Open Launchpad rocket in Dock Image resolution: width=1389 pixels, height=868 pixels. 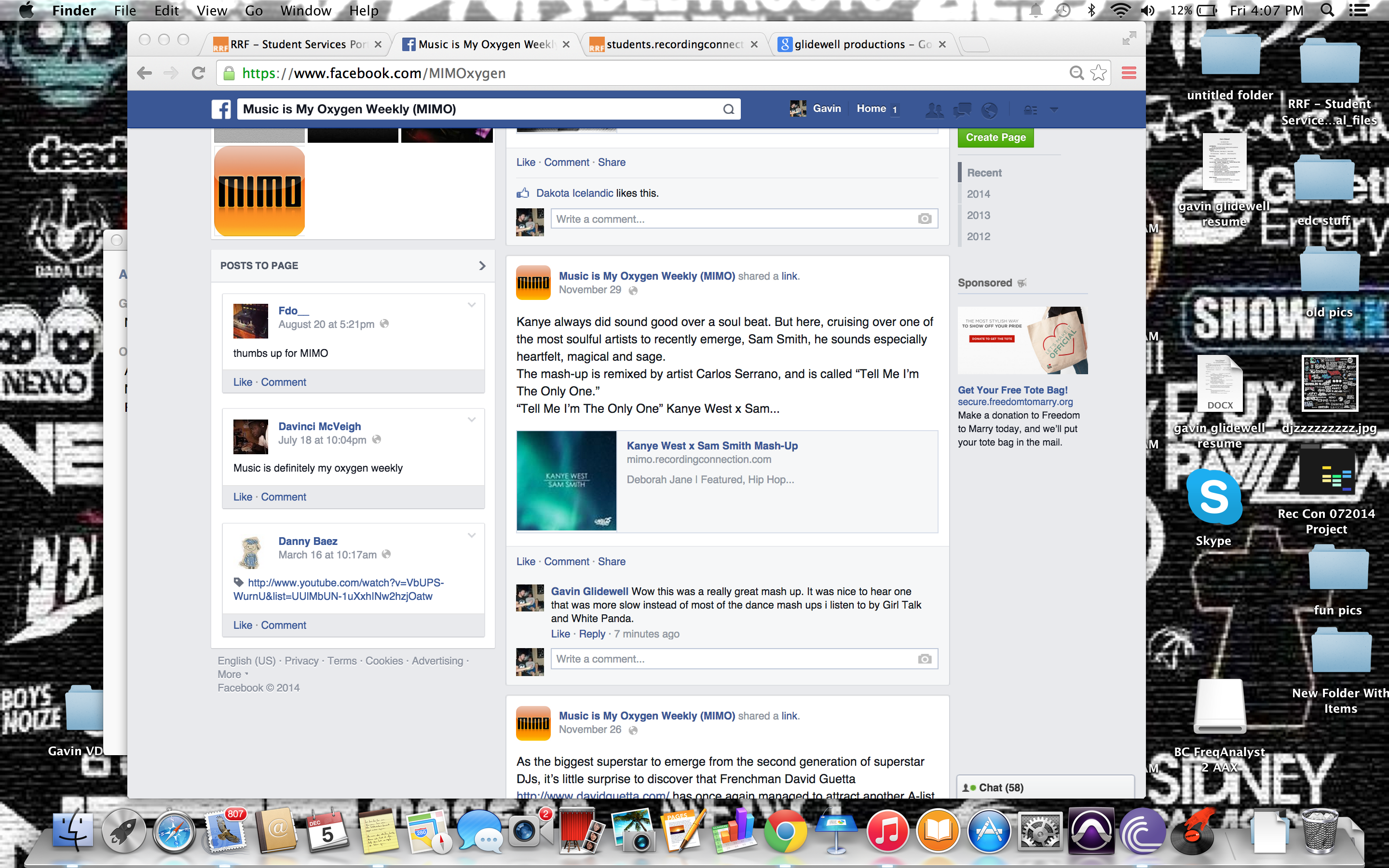pos(123,832)
